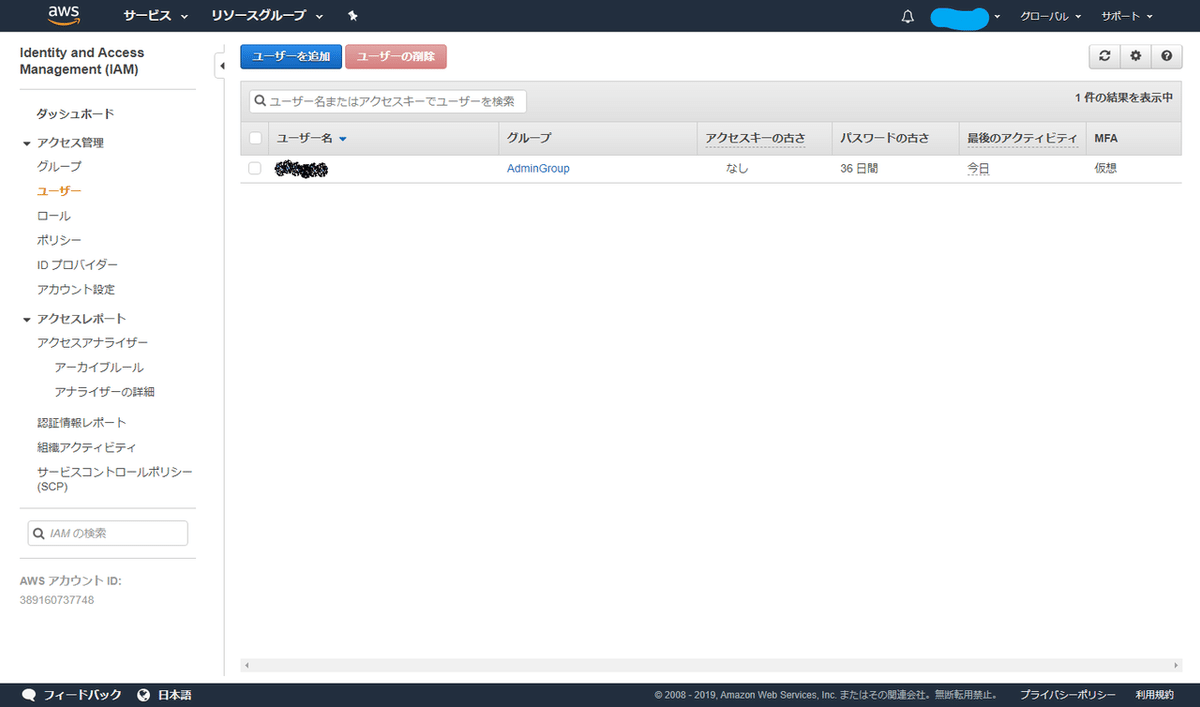Click the フィードバック link
Screen dimensions: 1200x707
click(82, 694)
